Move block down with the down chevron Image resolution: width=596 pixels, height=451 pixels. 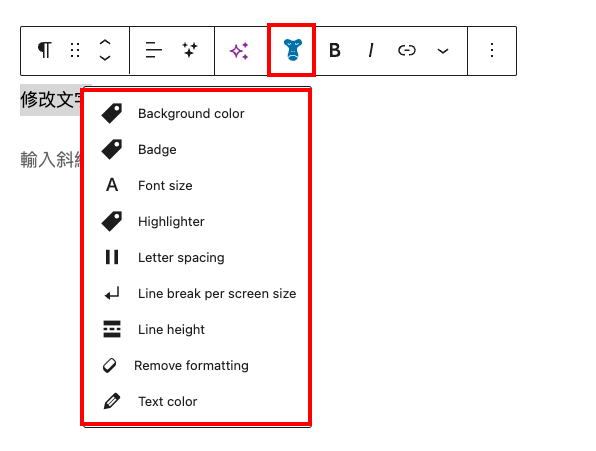point(105,58)
